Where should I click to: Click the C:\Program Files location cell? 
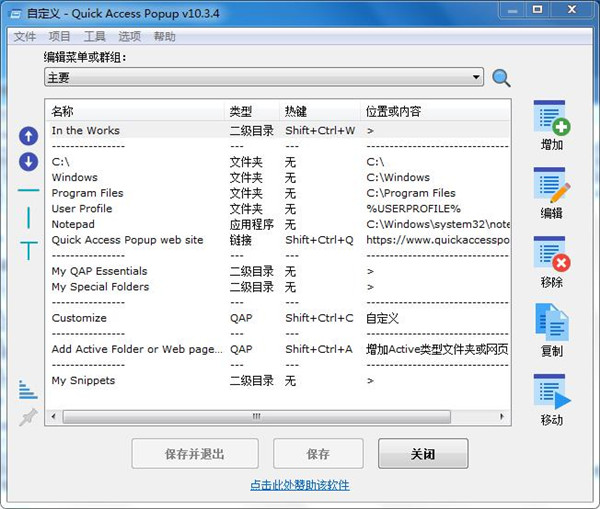pos(411,193)
